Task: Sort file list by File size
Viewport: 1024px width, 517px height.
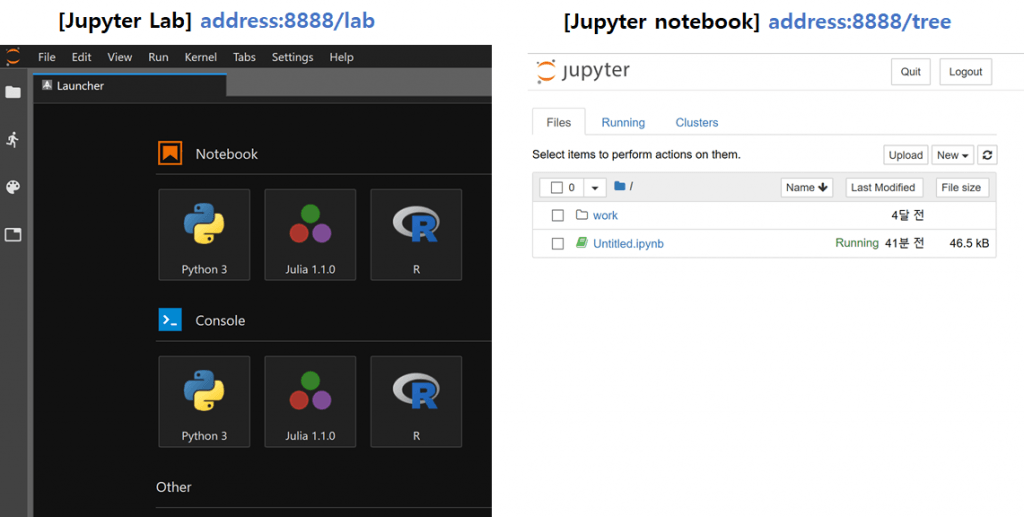Action: coord(962,187)
